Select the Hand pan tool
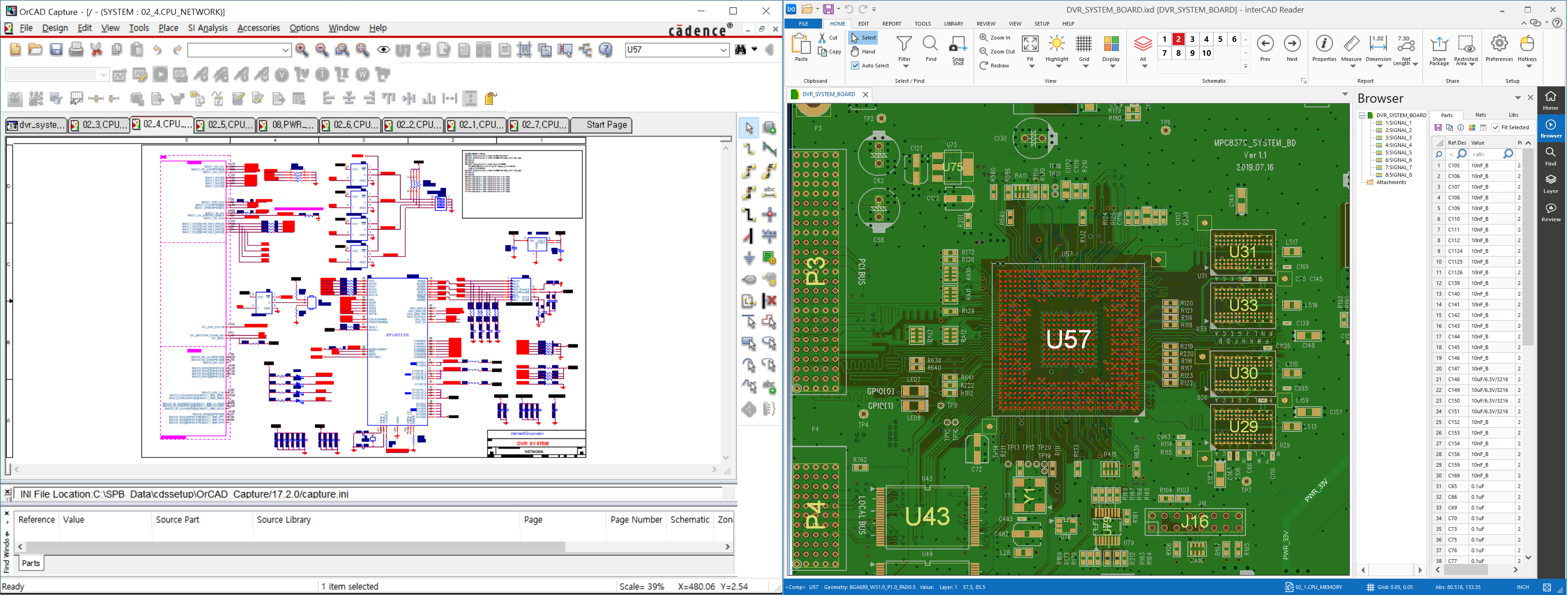This screenshot has width=1568, height=595. pyautogui.click(x=863, y=52)
